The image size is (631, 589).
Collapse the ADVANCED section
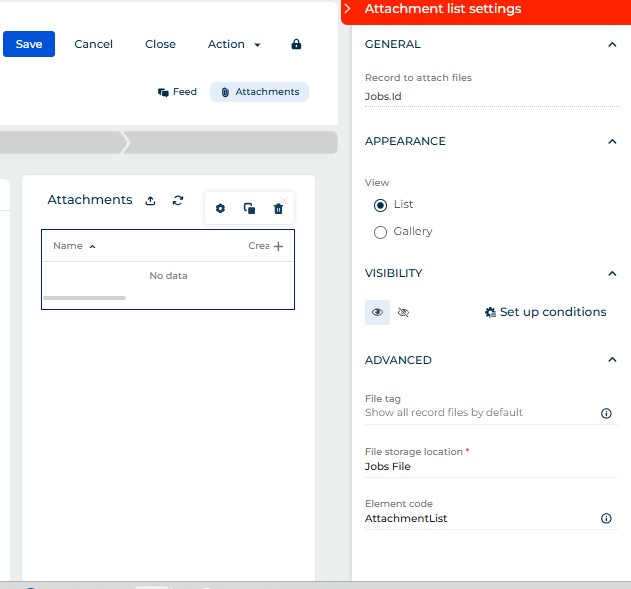612,360
